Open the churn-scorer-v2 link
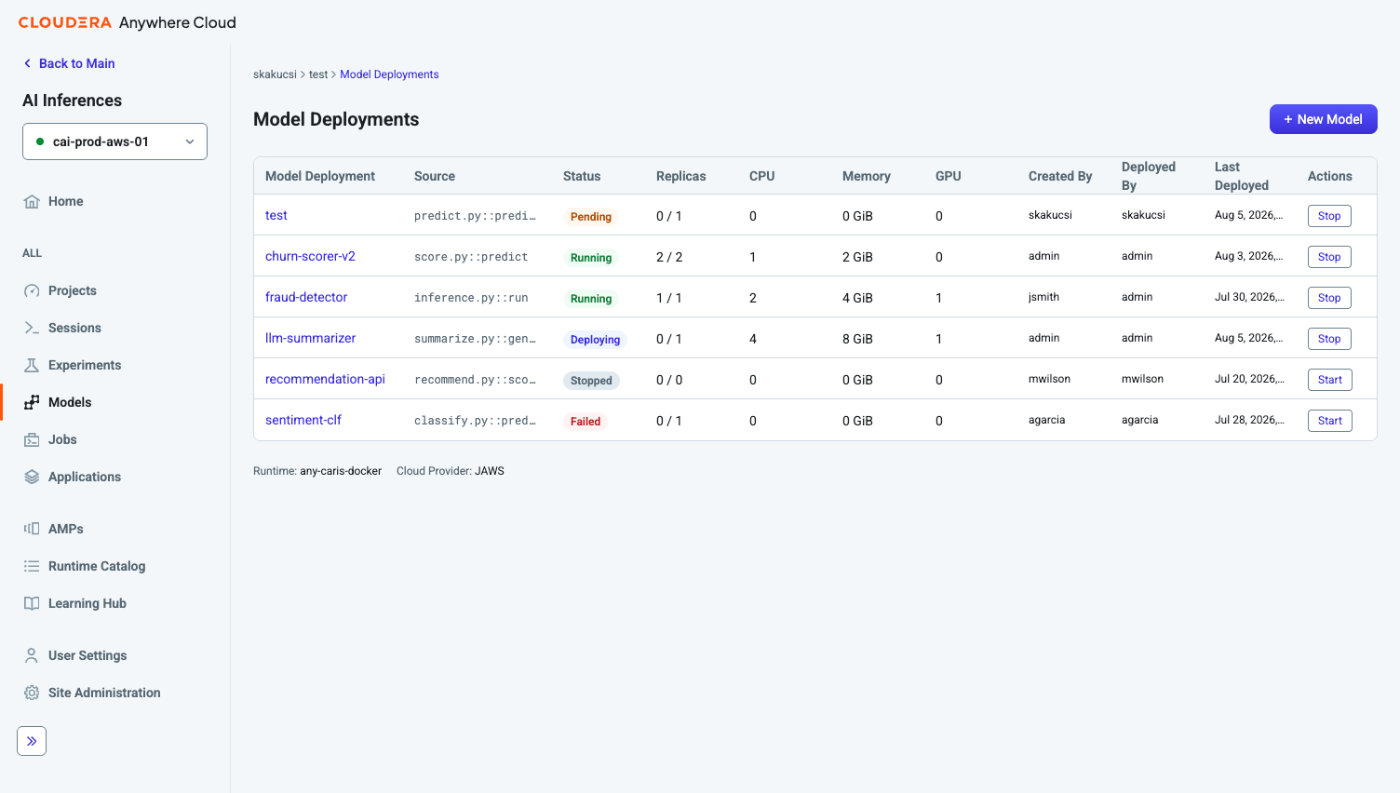1400x793 pixels. (310, 256)
